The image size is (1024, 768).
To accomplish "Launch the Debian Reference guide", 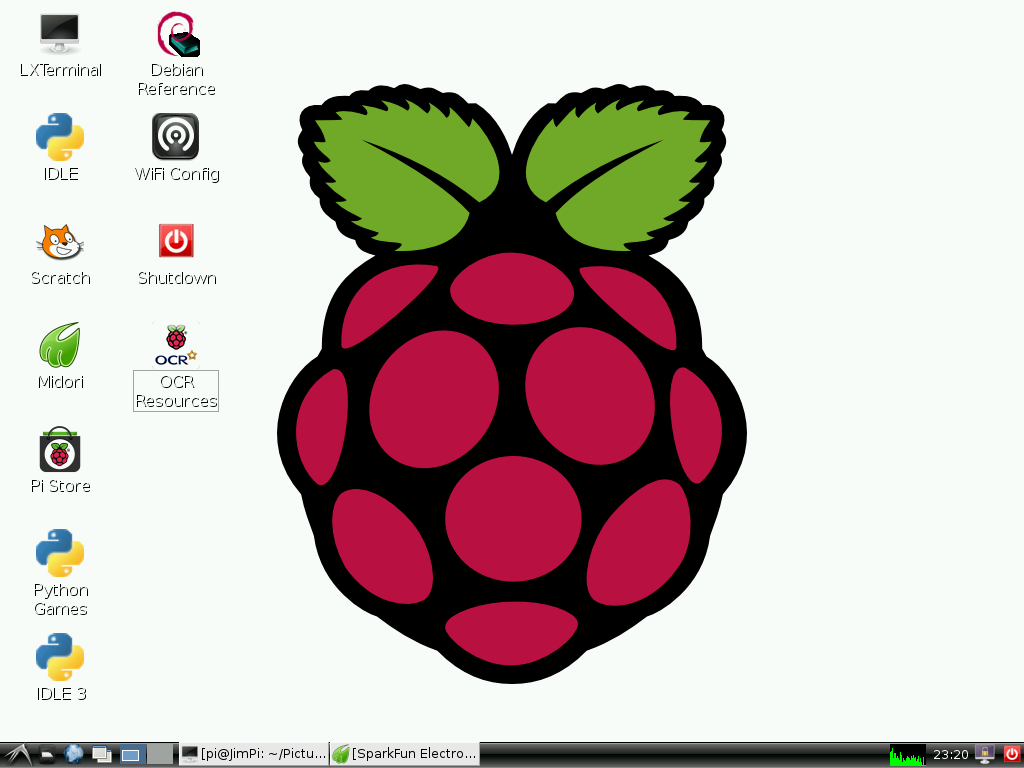I will tap(176, 40).
